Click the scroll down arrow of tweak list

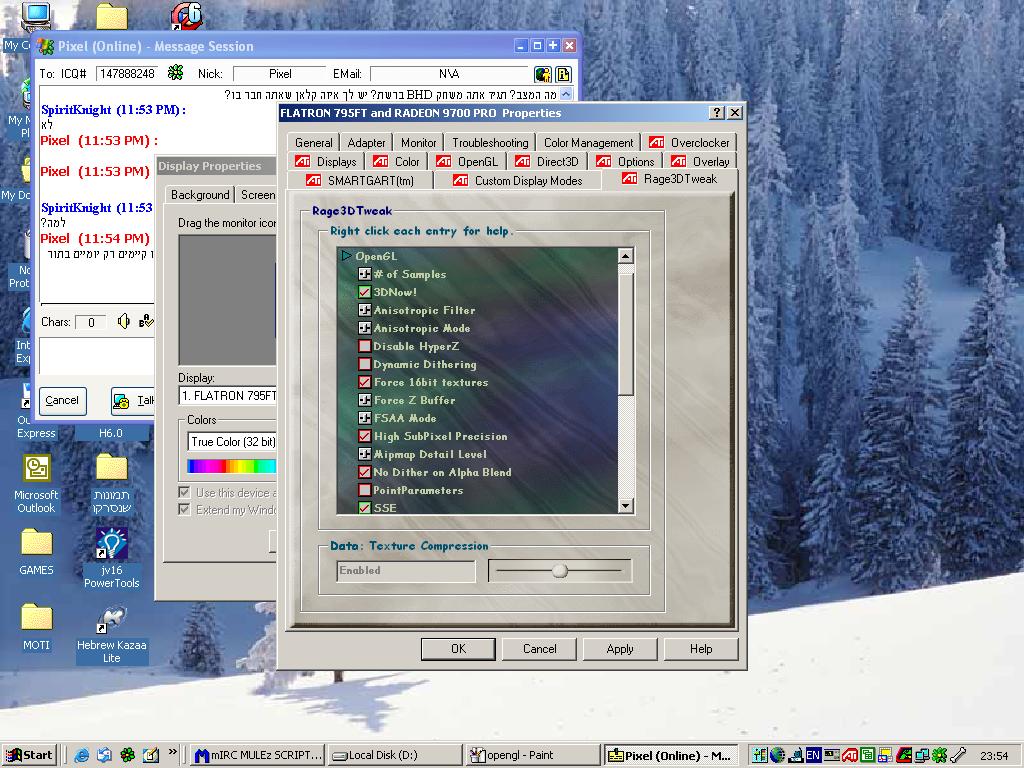point(626,505)
